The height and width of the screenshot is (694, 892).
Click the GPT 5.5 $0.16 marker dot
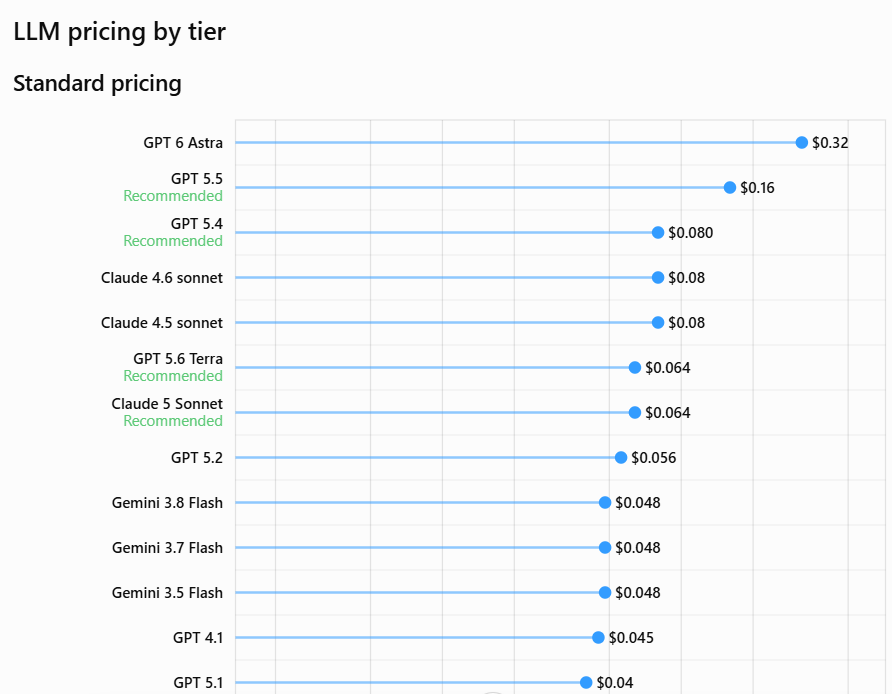(730, 187)
